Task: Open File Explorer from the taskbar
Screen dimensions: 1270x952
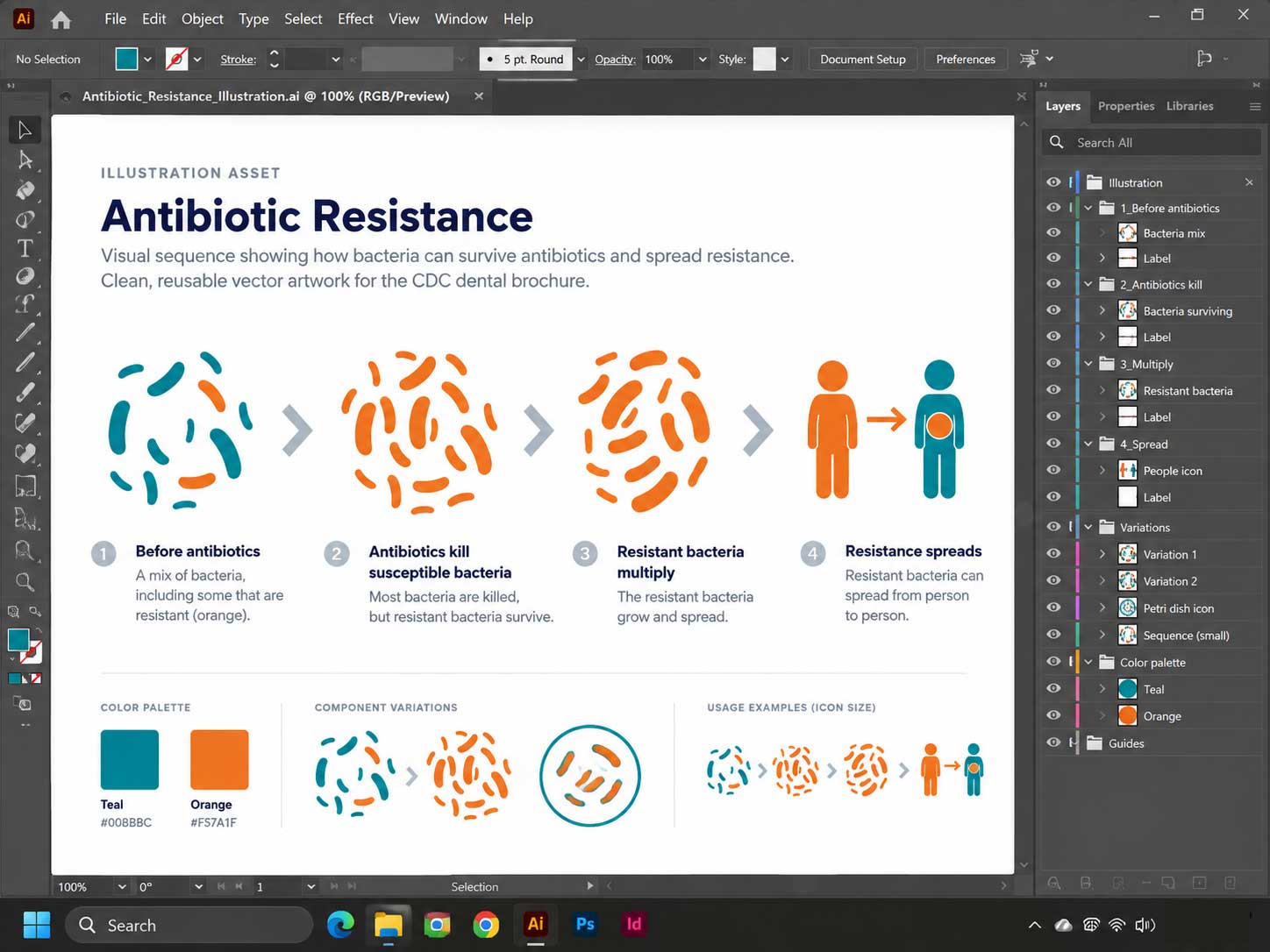Action: 389,924
